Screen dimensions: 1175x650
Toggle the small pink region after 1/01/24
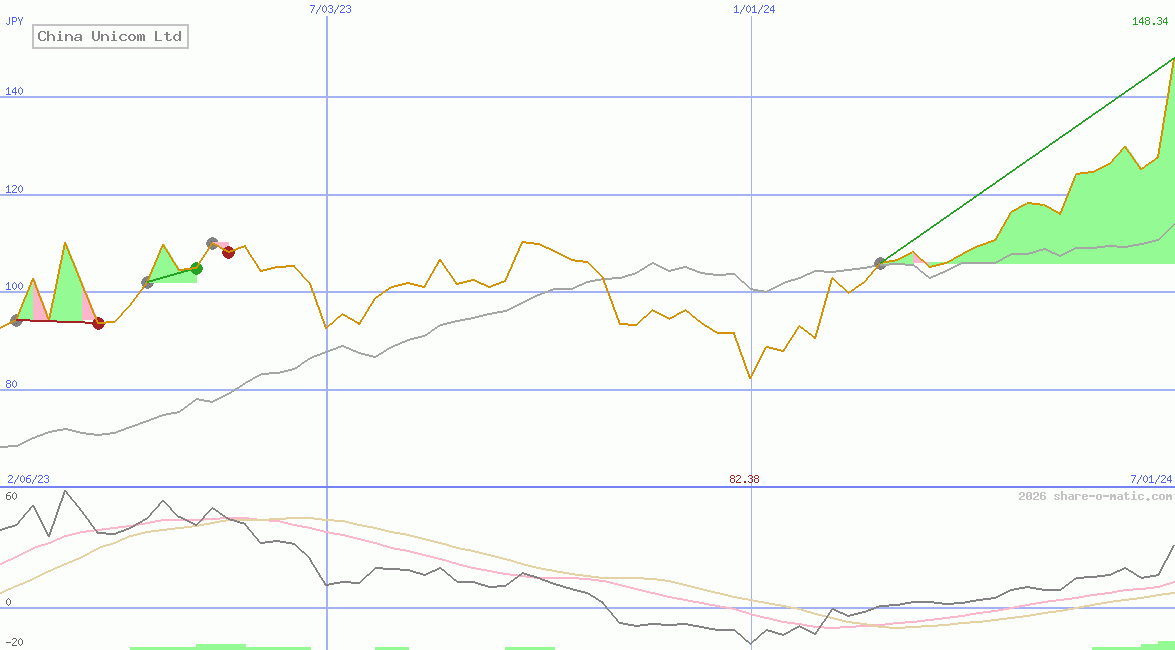point(917,258)
